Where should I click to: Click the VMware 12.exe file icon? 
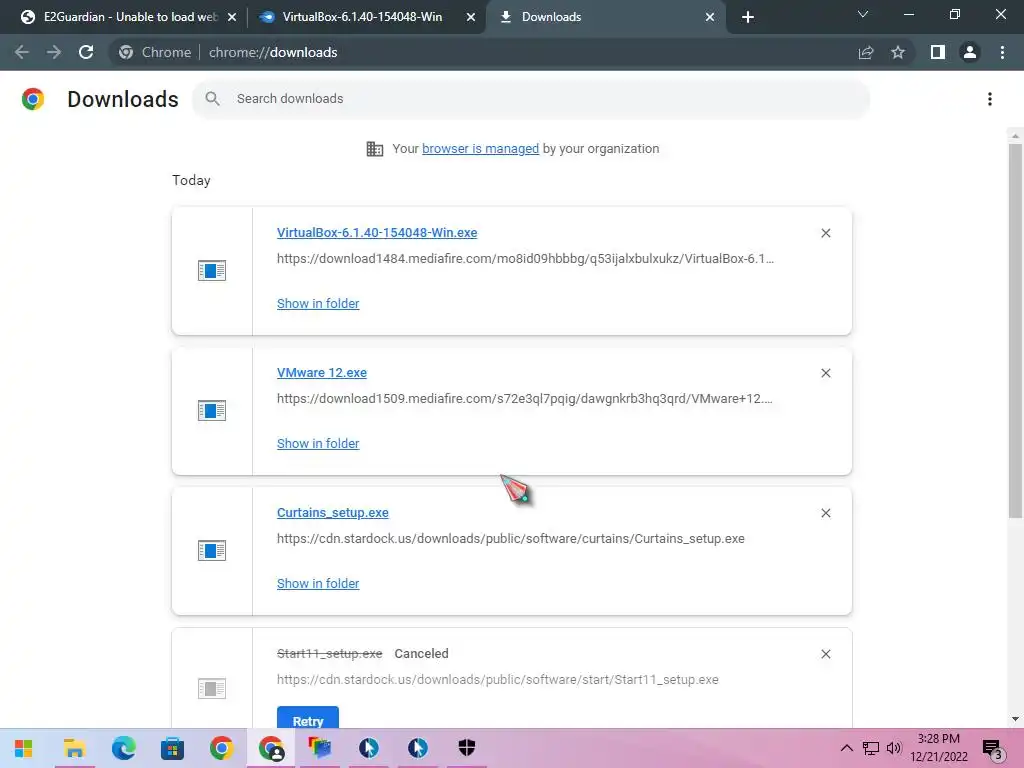pyautogui.click(x=212, y=411)
